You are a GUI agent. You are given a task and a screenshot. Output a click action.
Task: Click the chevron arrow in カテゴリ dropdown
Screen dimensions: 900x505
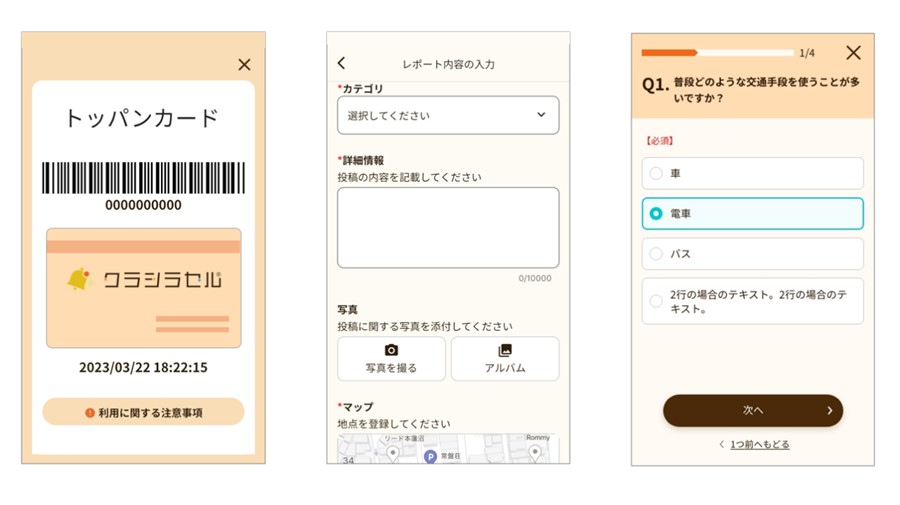pos(541,115)
